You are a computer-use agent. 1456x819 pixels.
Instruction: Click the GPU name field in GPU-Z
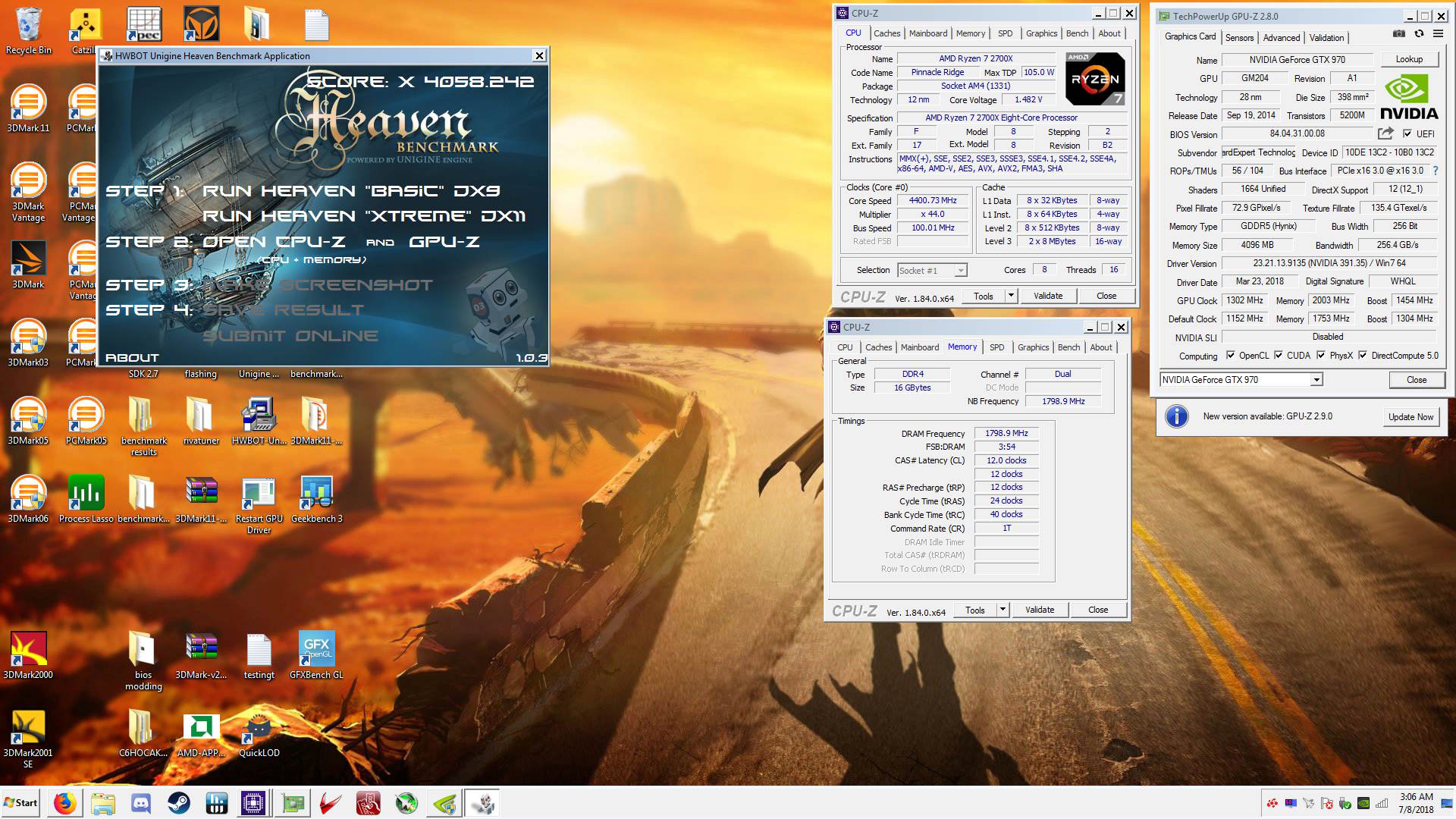[1297, 60]
